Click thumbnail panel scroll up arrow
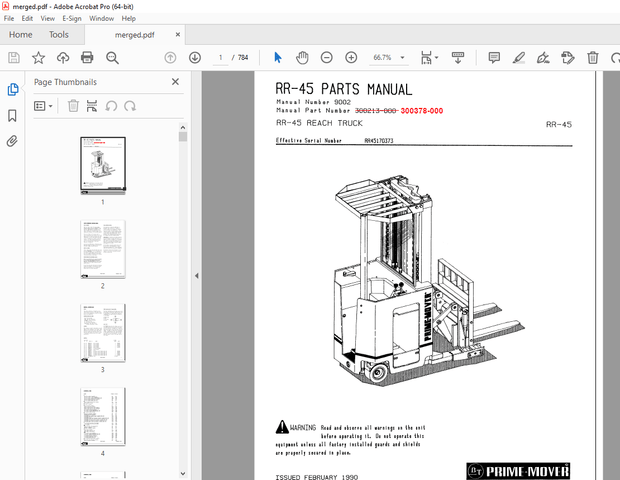Viewport: 620px width, 480px height. pos(183,127)
